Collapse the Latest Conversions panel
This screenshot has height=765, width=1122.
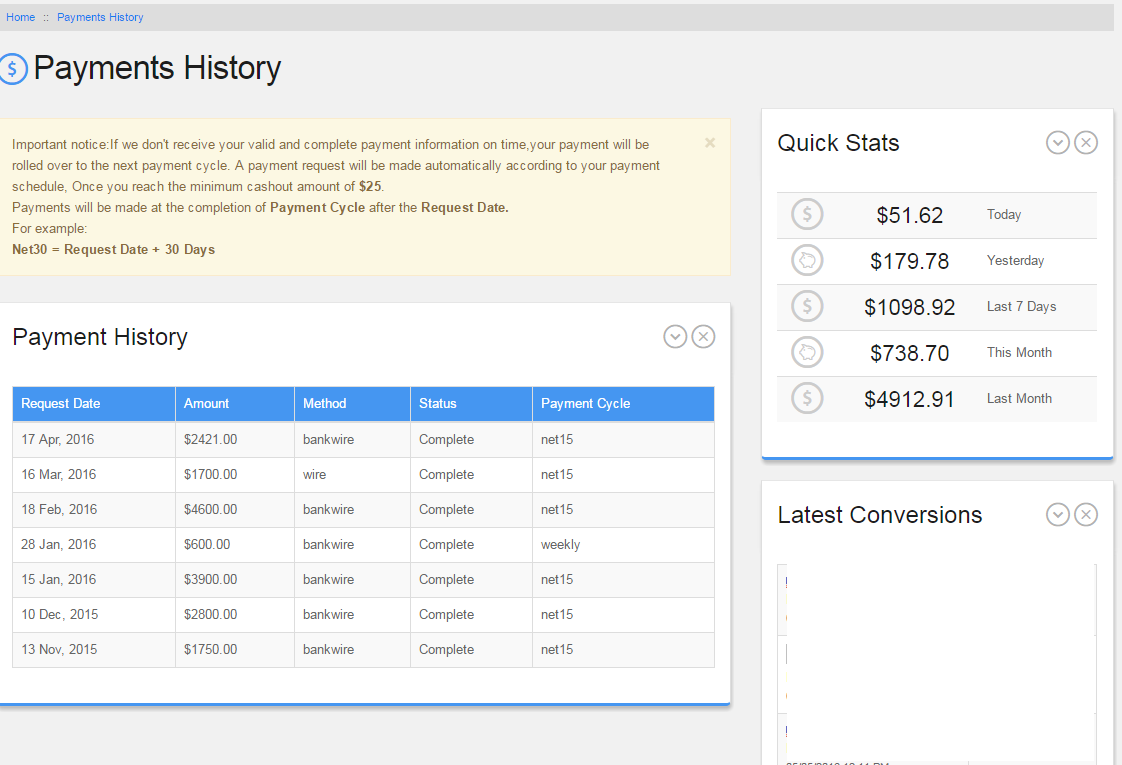coord(1058,515)
